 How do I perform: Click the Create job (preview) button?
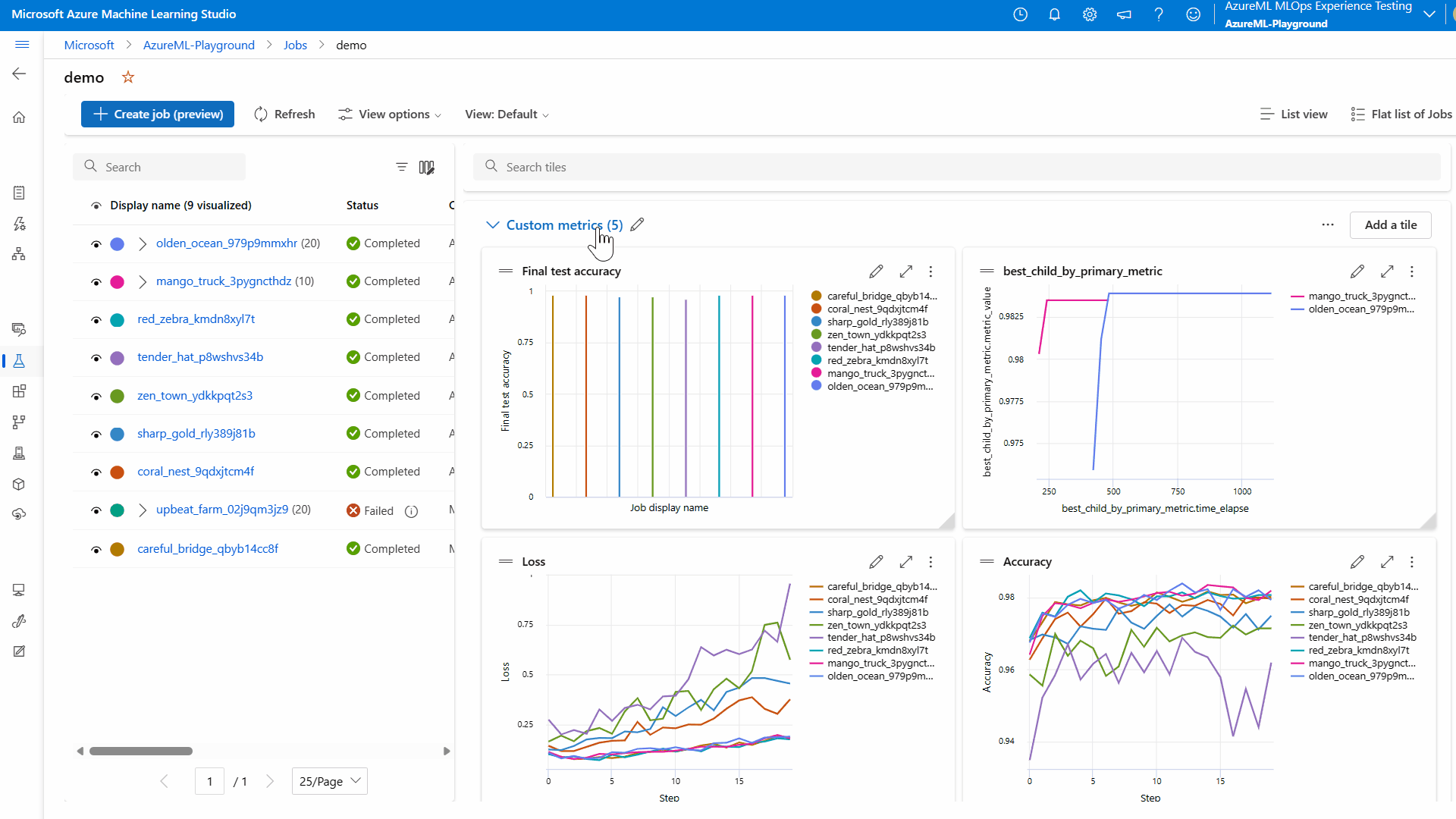158,115
